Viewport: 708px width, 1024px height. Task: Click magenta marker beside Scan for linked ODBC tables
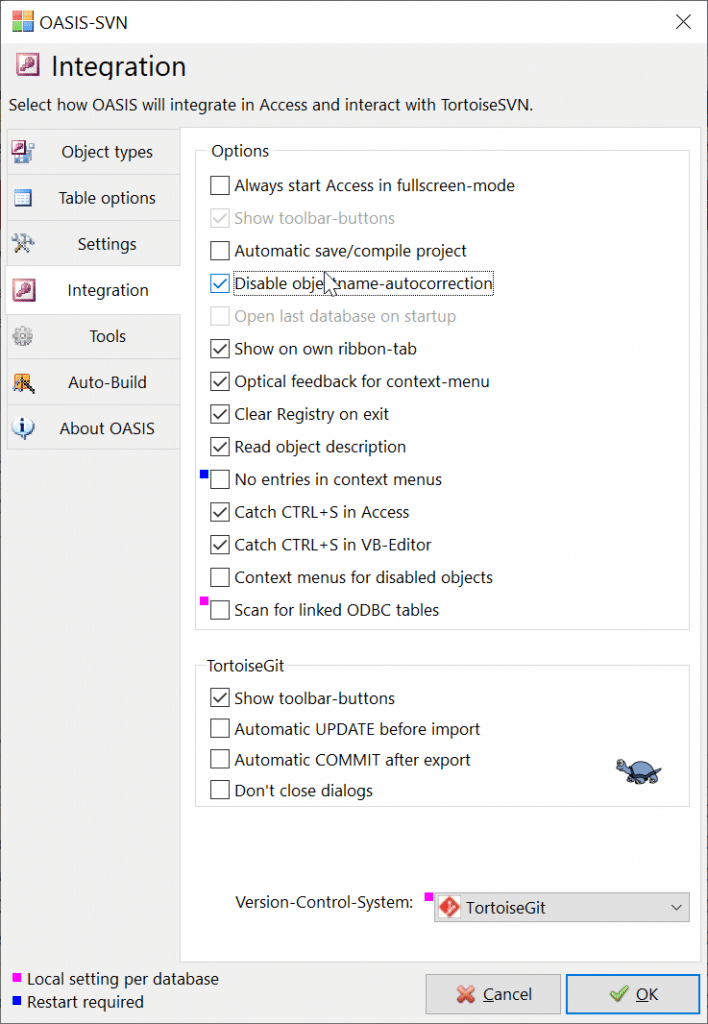click(x=204, y=600)
